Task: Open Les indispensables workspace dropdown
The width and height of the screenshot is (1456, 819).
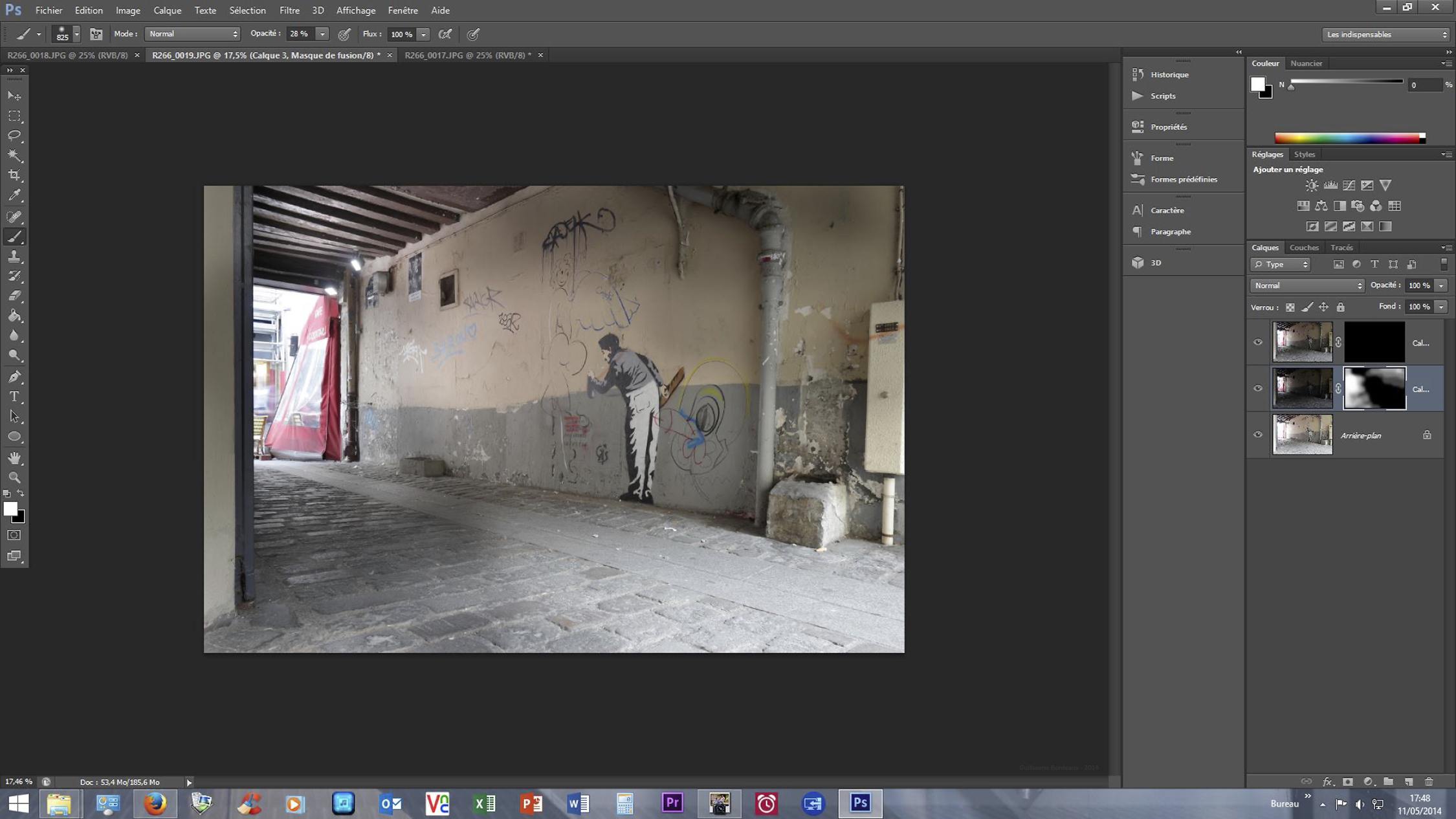Action: [x=1385, y=34]
